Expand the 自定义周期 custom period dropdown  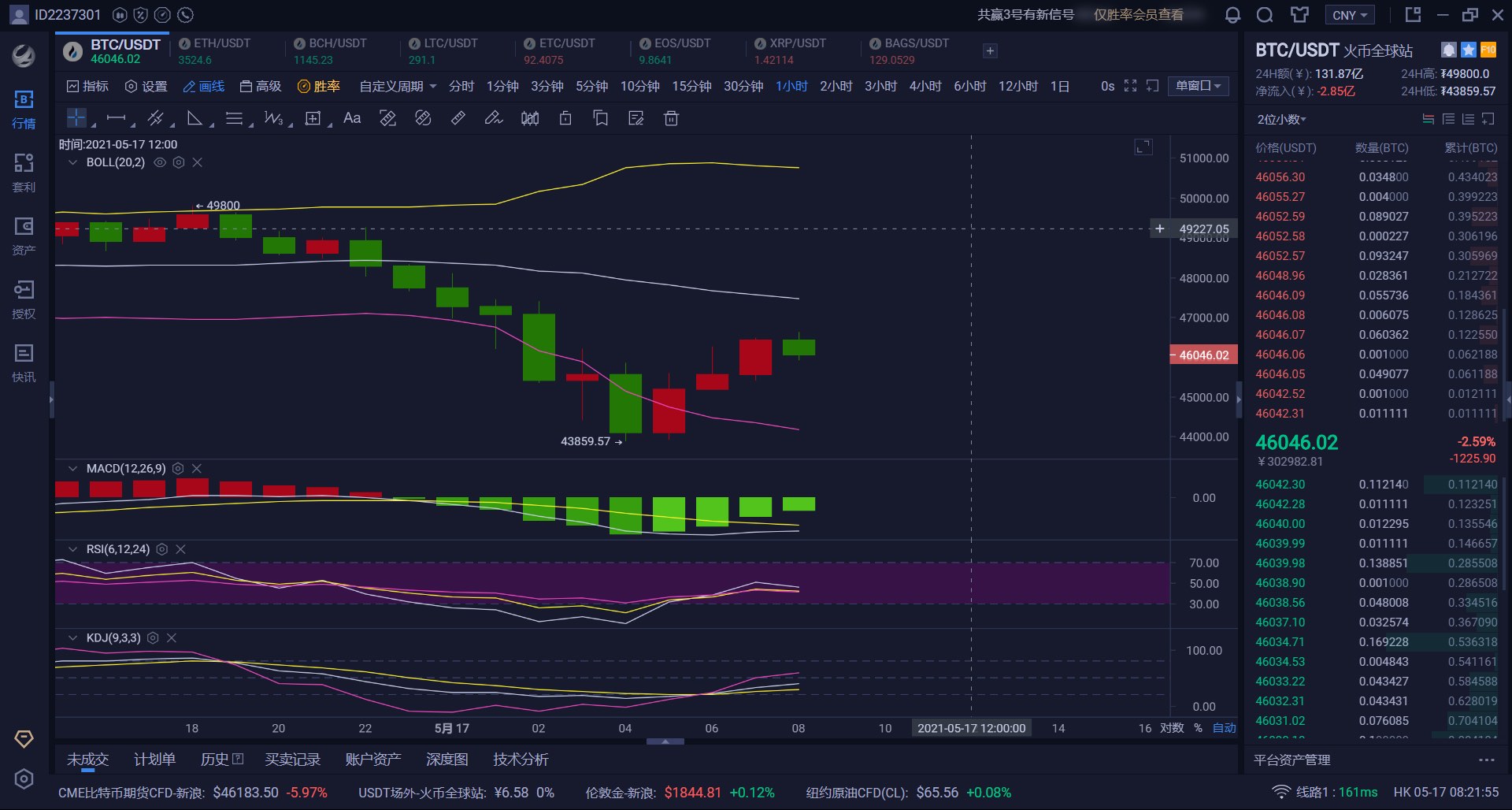(396, 86)
